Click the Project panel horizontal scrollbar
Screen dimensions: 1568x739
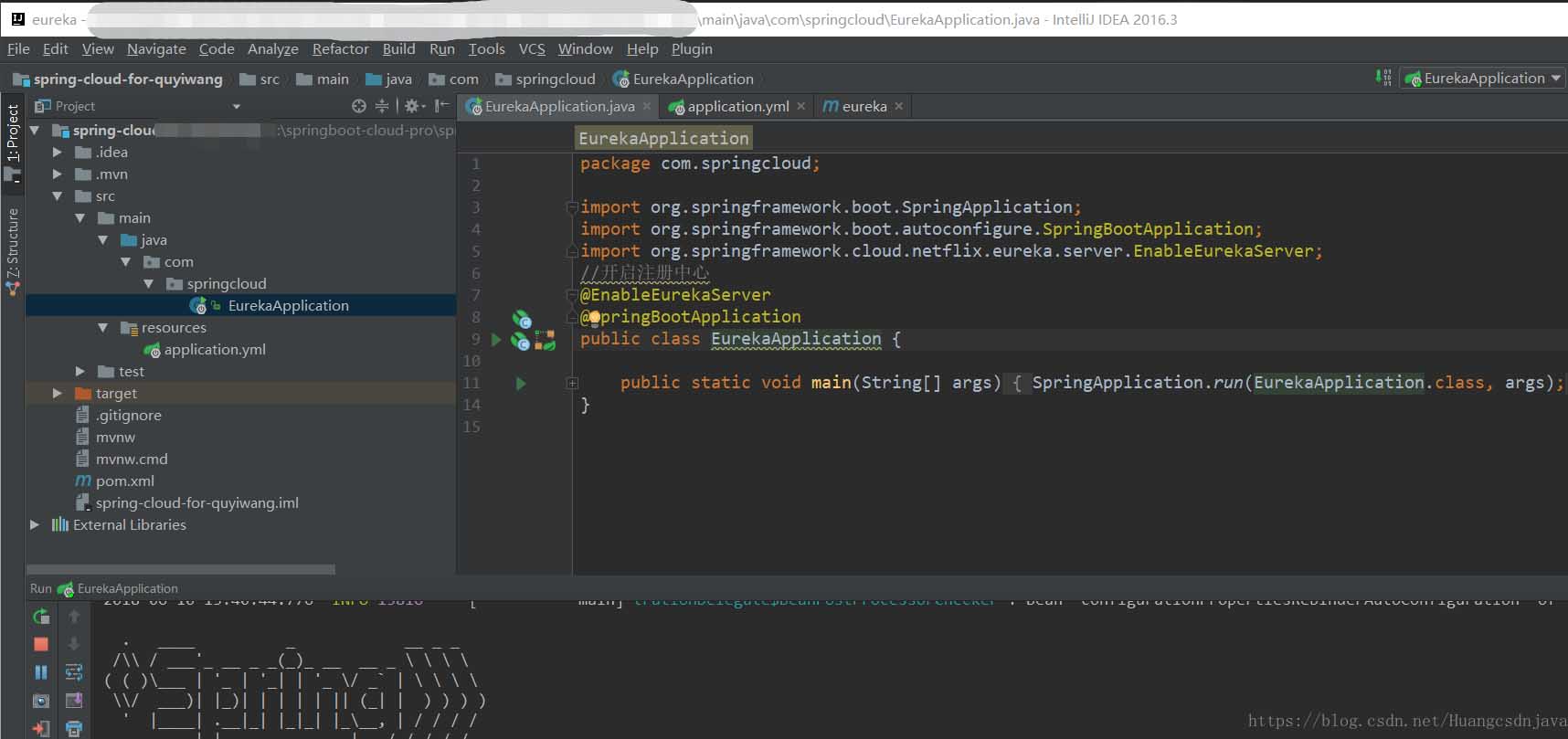pyautogui.click(x=181, y=569)
